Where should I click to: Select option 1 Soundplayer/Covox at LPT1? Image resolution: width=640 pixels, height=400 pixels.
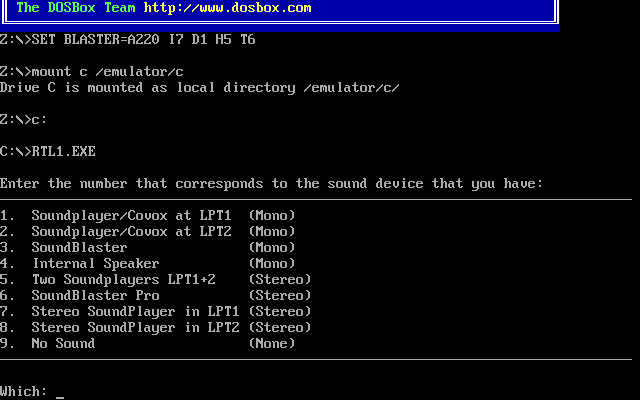tap(147, 216)
